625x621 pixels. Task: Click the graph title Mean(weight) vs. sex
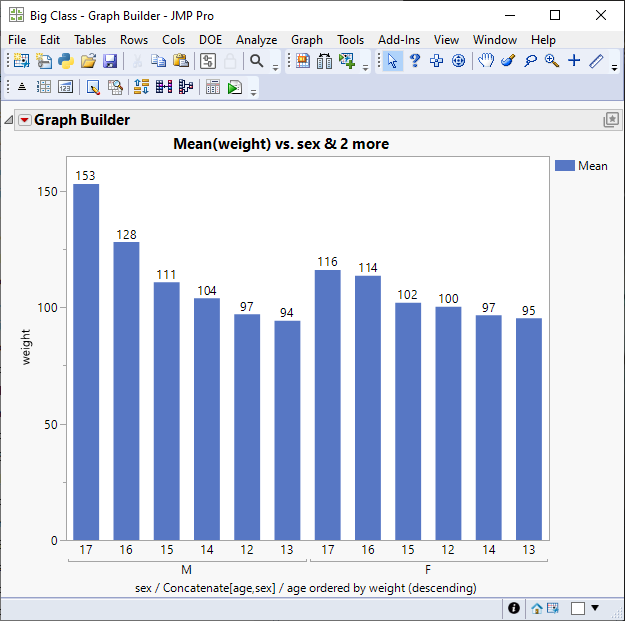tap(281, 144)
